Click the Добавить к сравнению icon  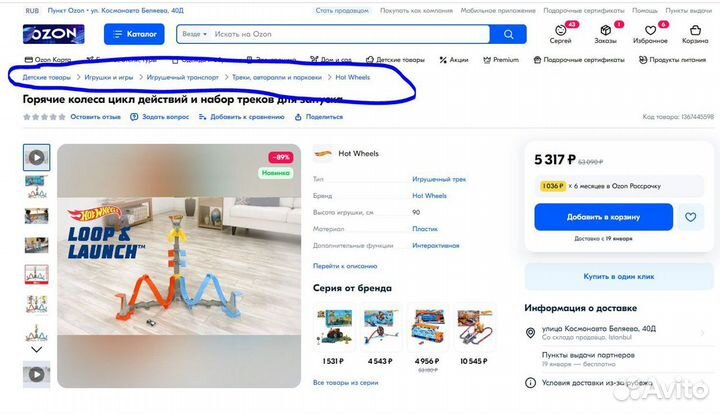pos(202,117)
